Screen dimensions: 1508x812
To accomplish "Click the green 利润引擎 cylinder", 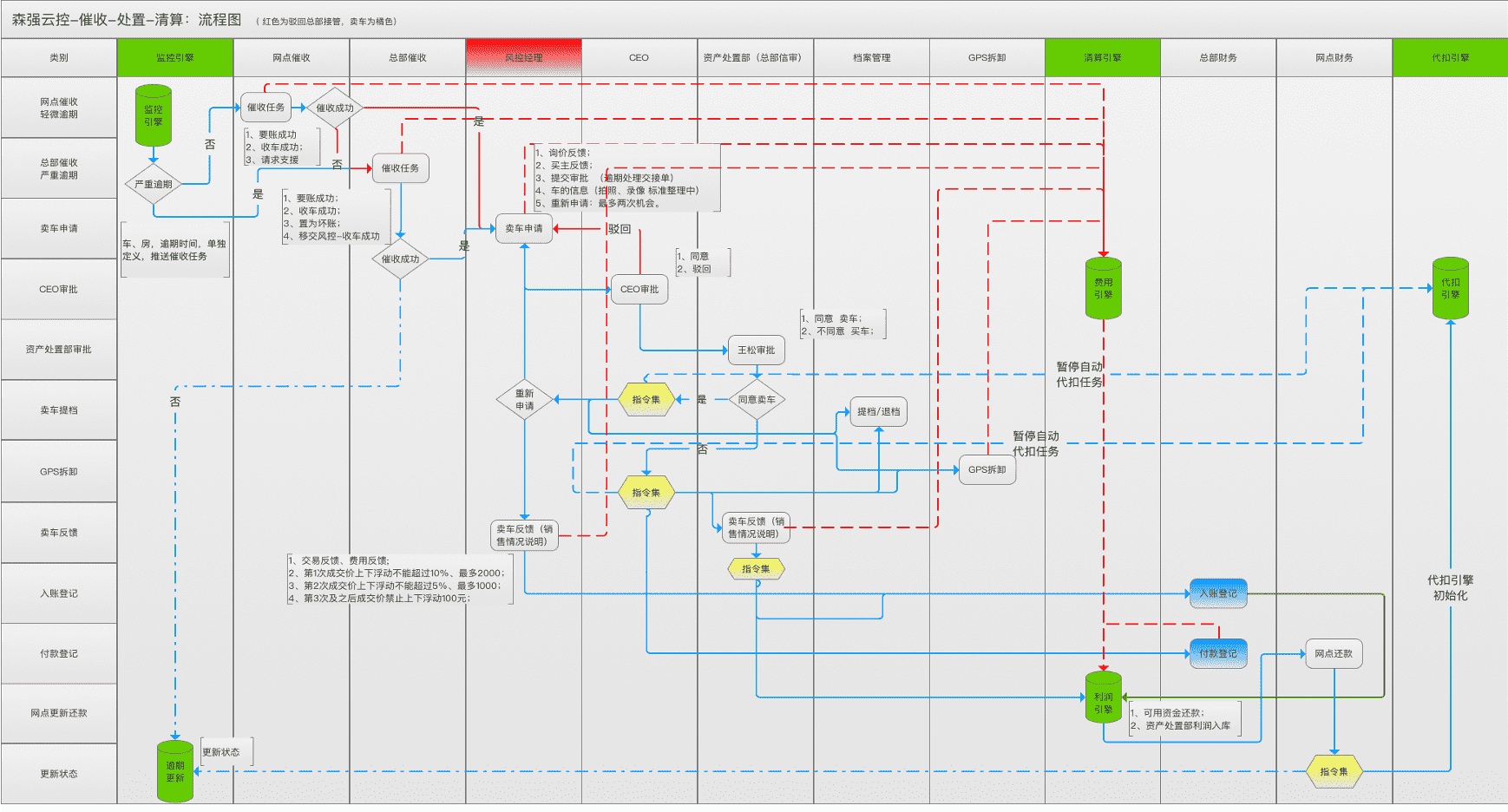I will pos(1104,697).
